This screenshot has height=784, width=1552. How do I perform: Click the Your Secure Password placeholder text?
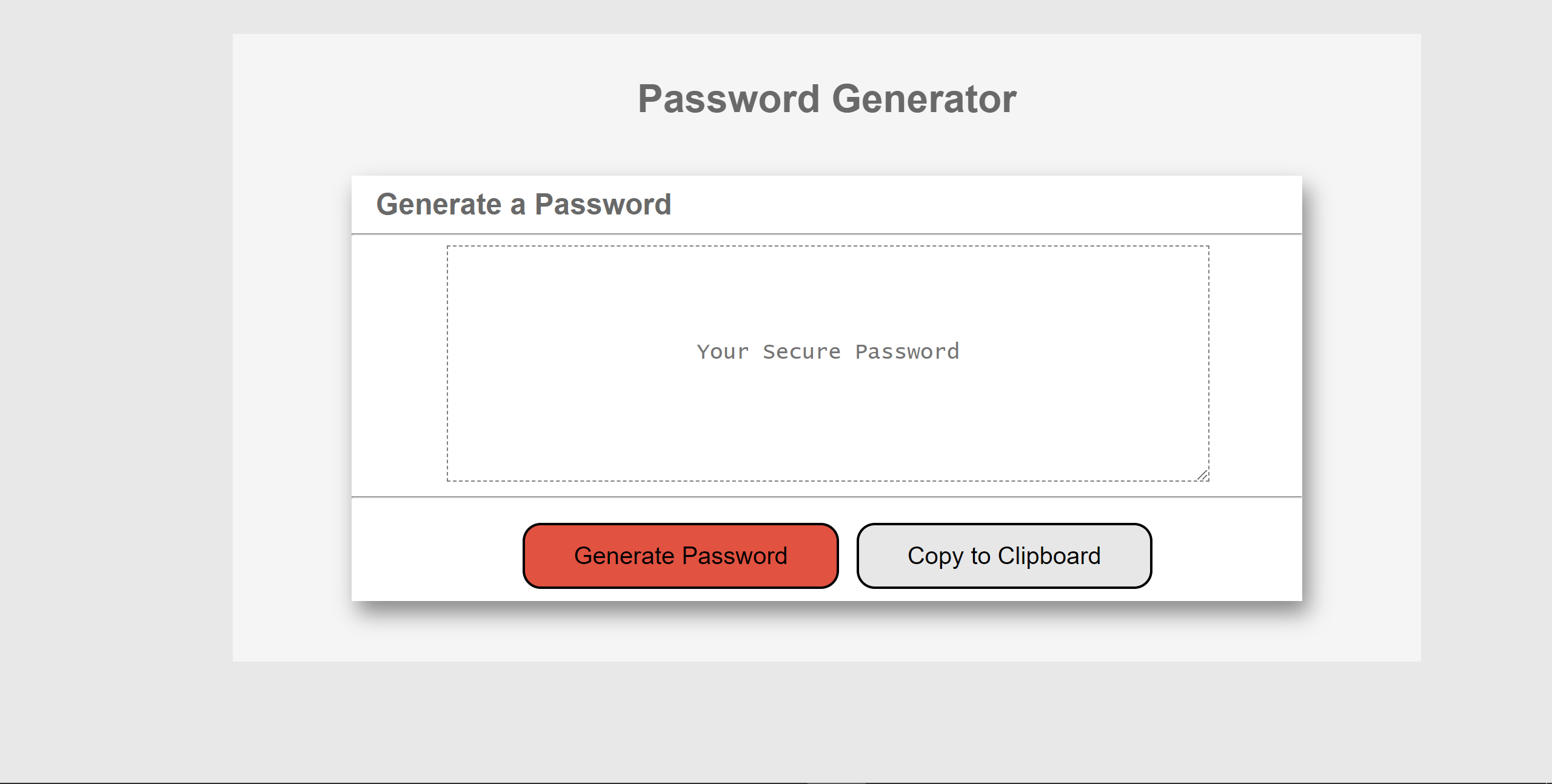828,351
